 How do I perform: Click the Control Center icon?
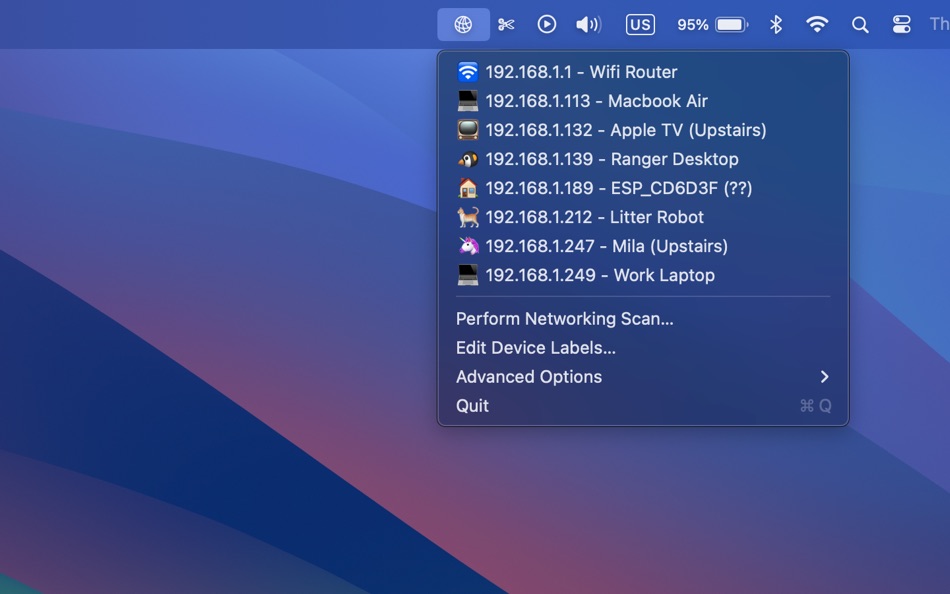pyautogui.click(x=901, y=24)
